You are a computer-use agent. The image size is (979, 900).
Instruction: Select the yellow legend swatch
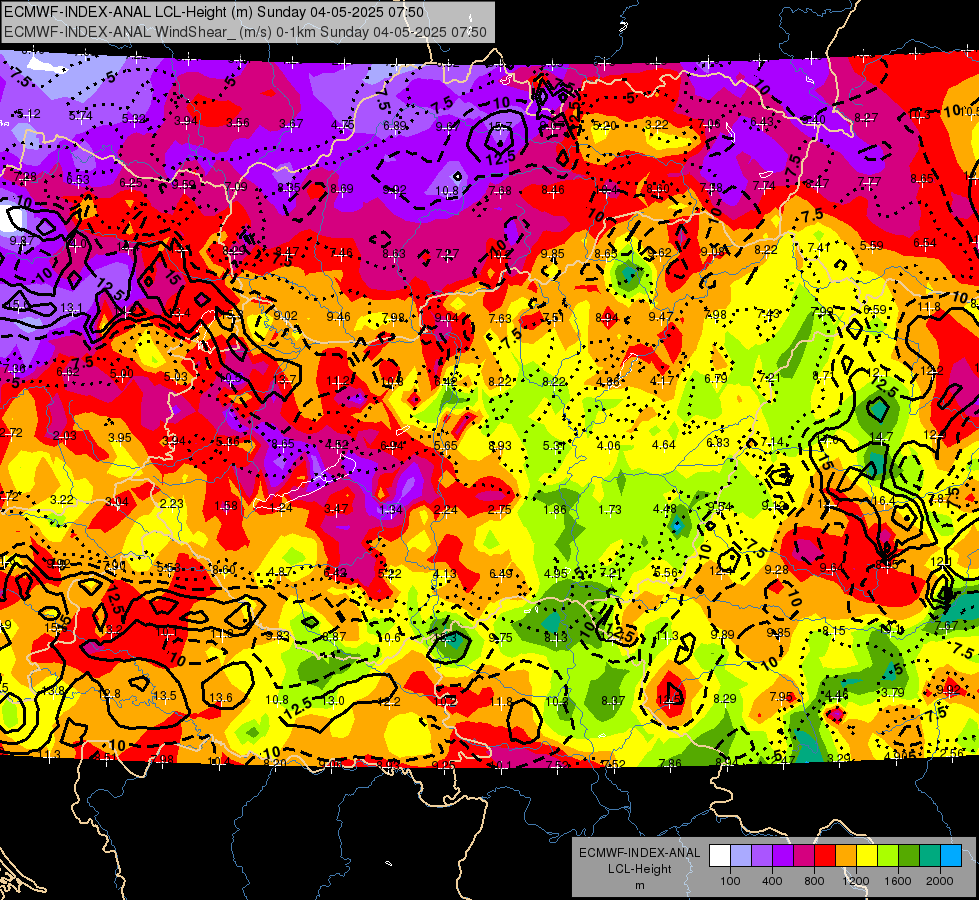[867, 856]
